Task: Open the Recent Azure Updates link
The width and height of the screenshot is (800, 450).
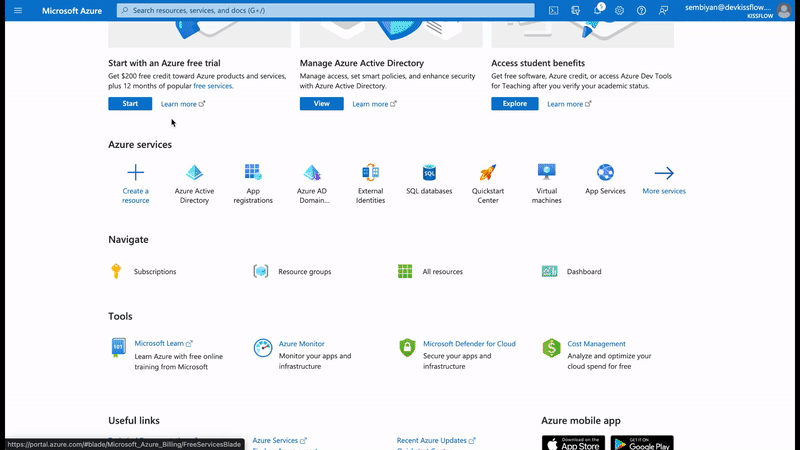Action: 436,440
